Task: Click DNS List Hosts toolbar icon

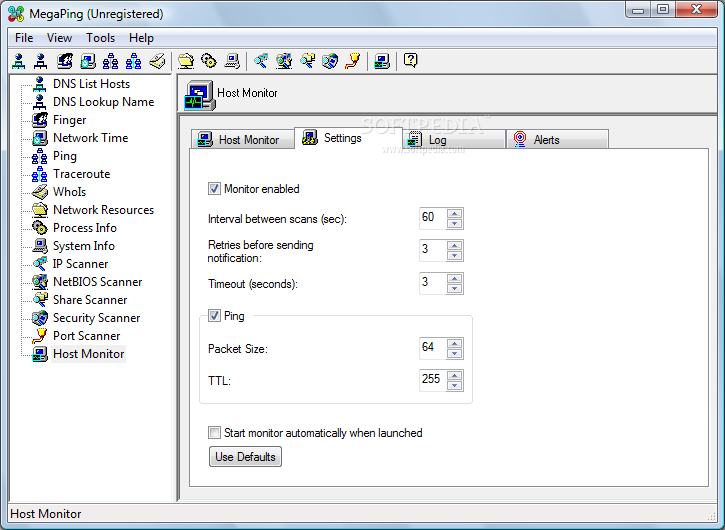Action: click(x=18, y=61)
